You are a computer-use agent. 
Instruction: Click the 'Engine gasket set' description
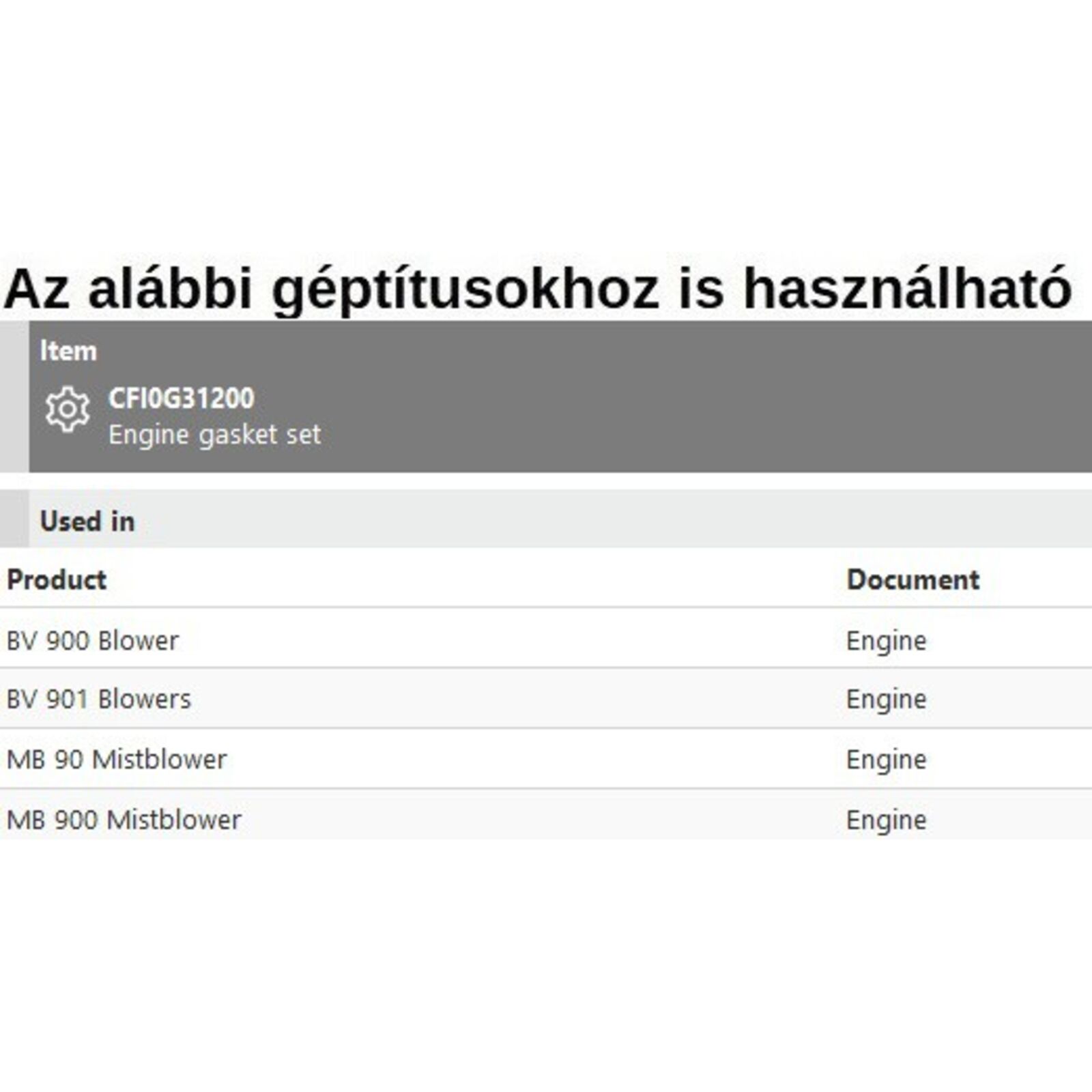214,435
